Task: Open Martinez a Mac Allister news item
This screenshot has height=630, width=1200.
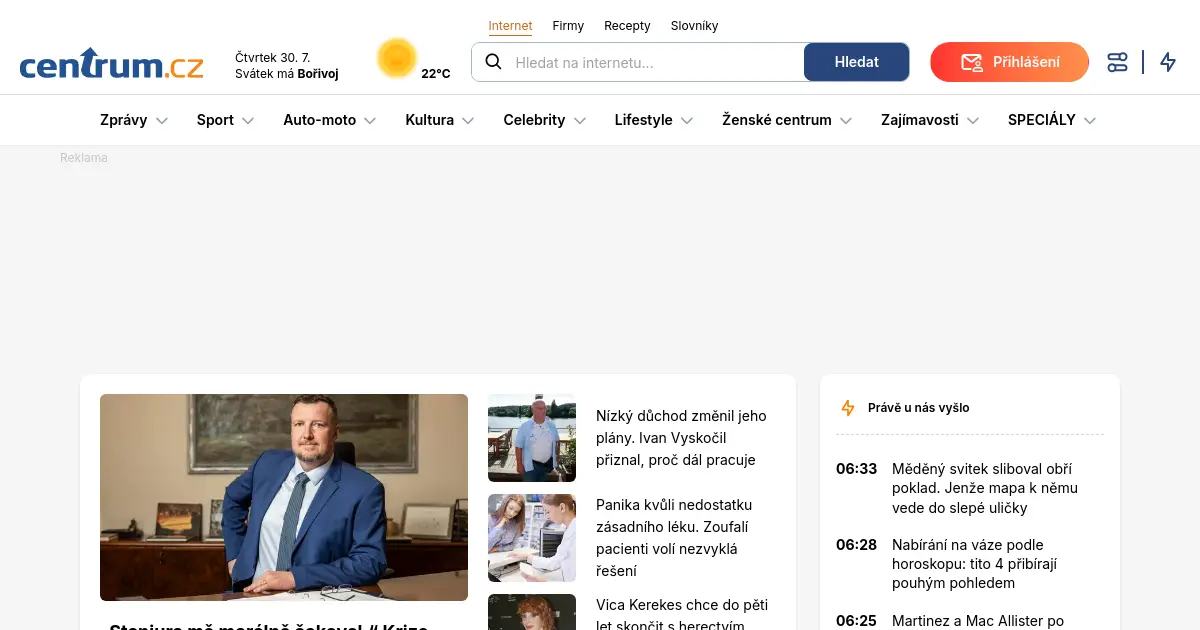Action: 978,621
